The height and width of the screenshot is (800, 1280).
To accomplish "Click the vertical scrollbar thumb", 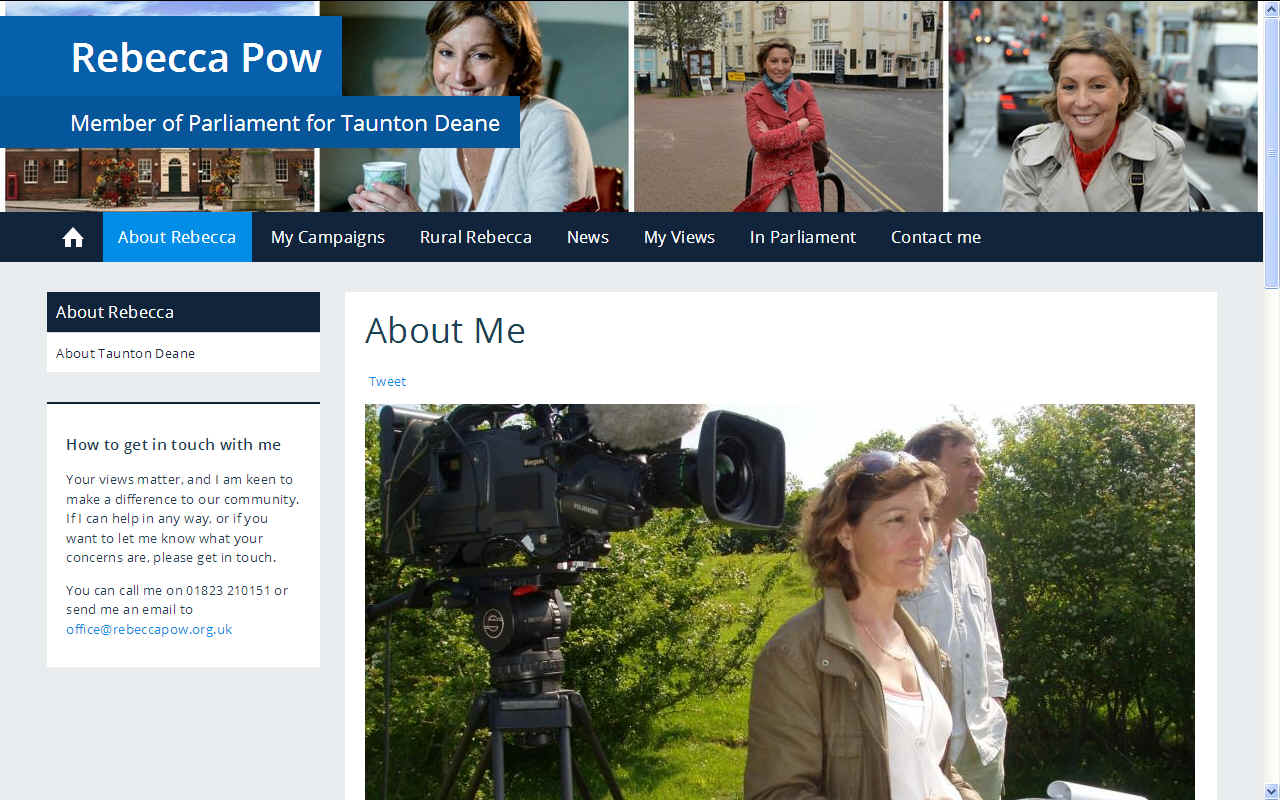I will tap(1272, 152).
